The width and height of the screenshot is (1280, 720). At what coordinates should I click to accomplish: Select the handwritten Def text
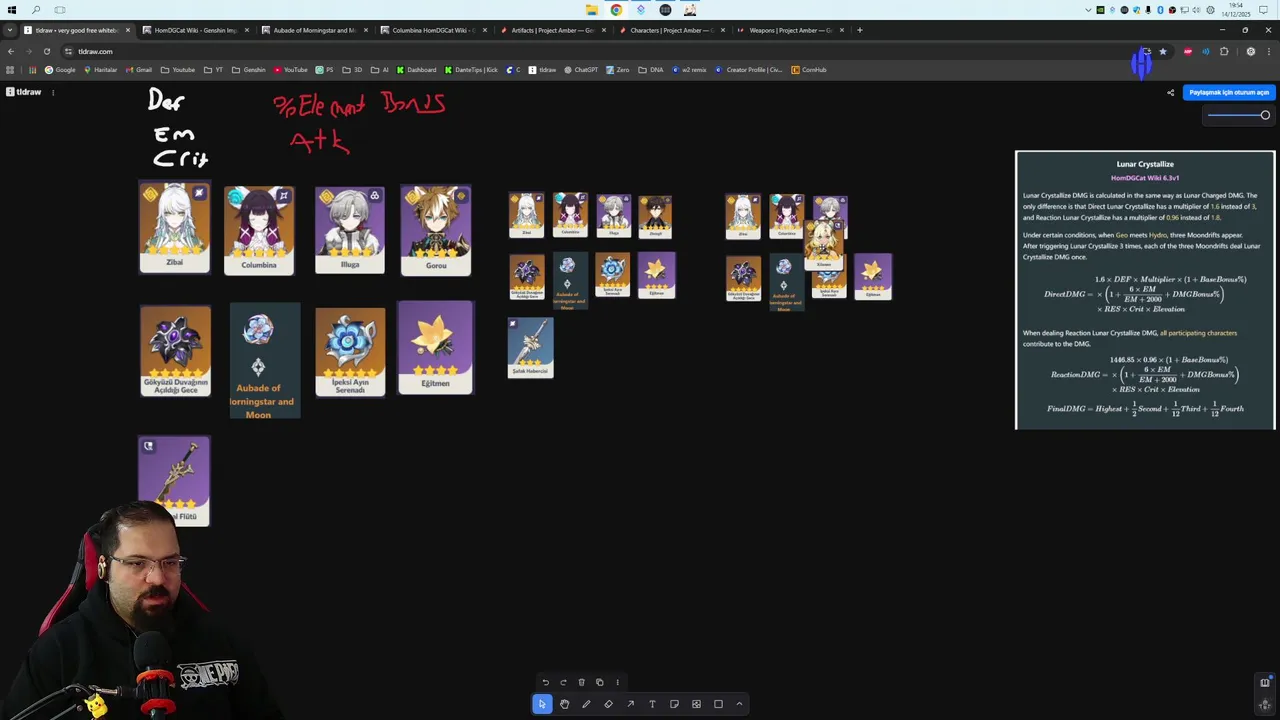click(x=166, y=100)
